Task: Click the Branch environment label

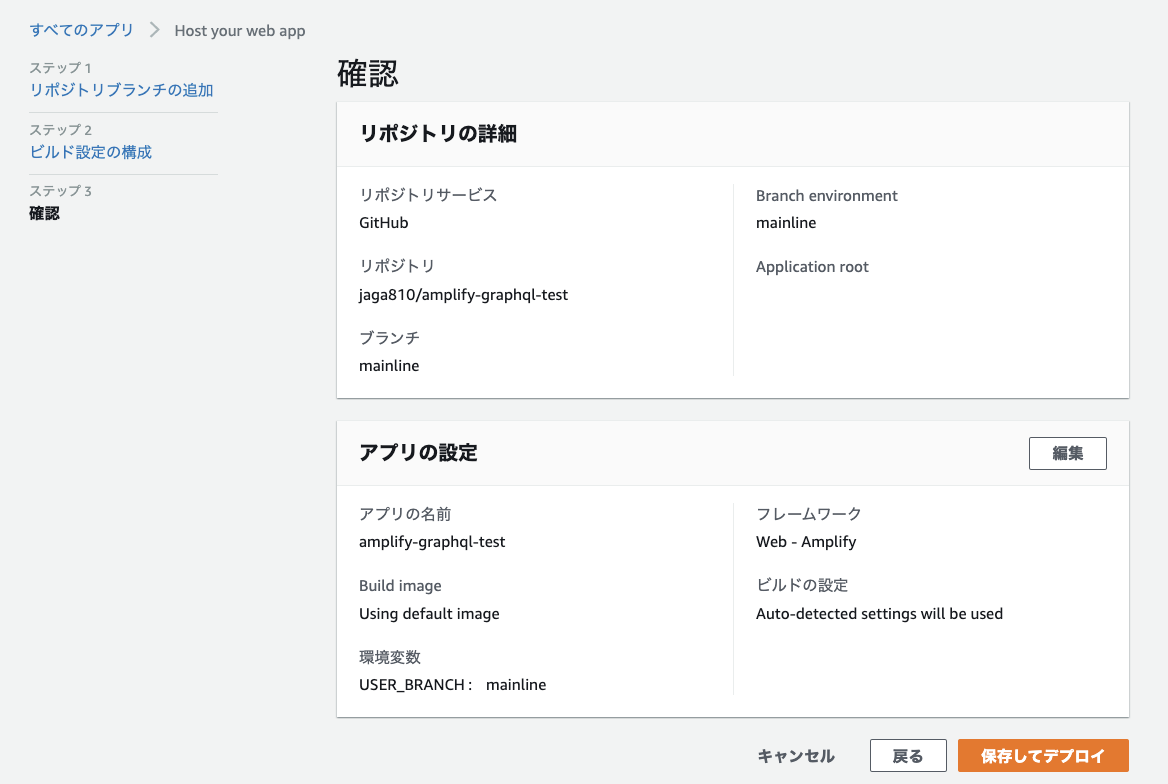Action: (x=827, y=196)
